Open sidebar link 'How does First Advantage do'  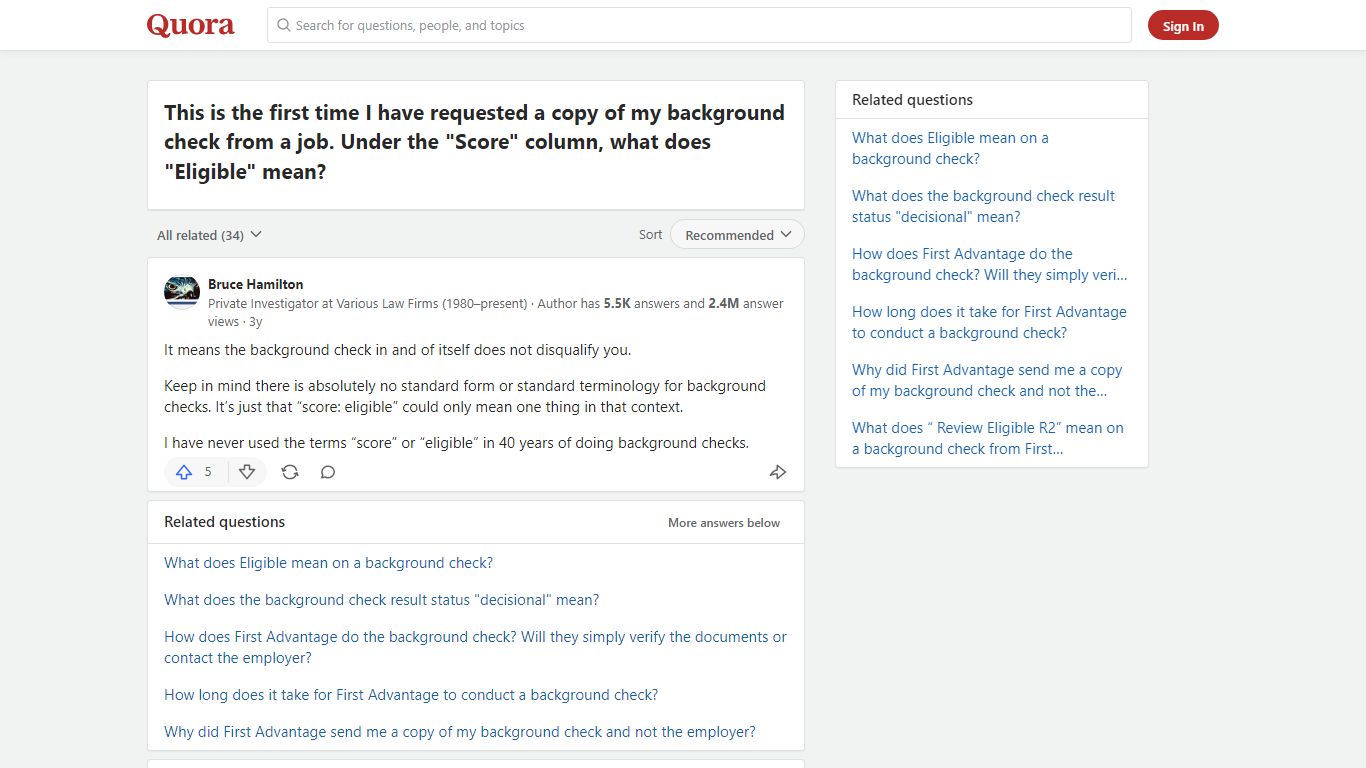click(x=989, y=264)
